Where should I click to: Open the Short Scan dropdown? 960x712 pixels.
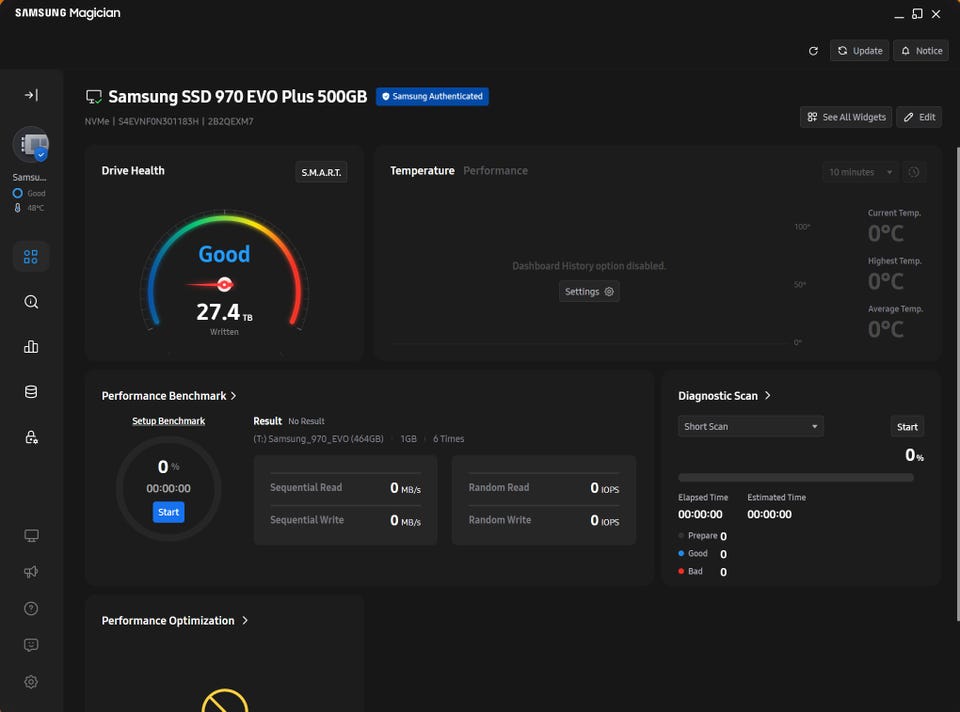(750, 426)
